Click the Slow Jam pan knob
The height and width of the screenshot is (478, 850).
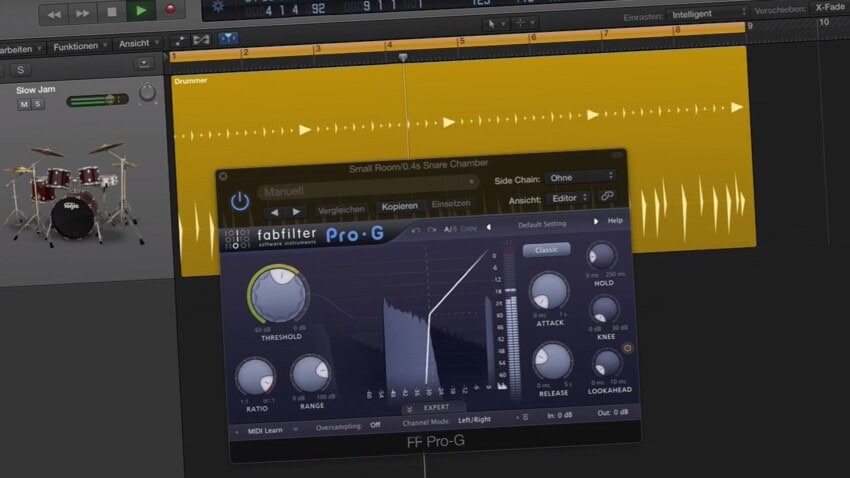(x=147, y=93)
